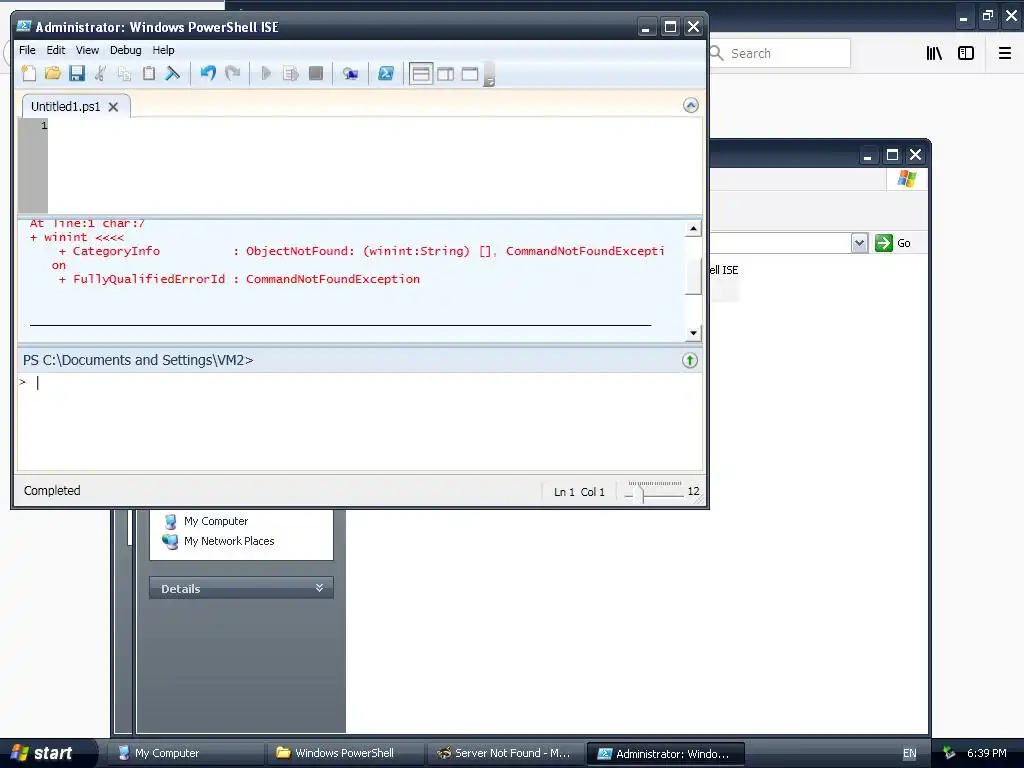Click the Go button in Explorer window
Viewport: 1024px width, 768px height.
(x=893, y=243)
